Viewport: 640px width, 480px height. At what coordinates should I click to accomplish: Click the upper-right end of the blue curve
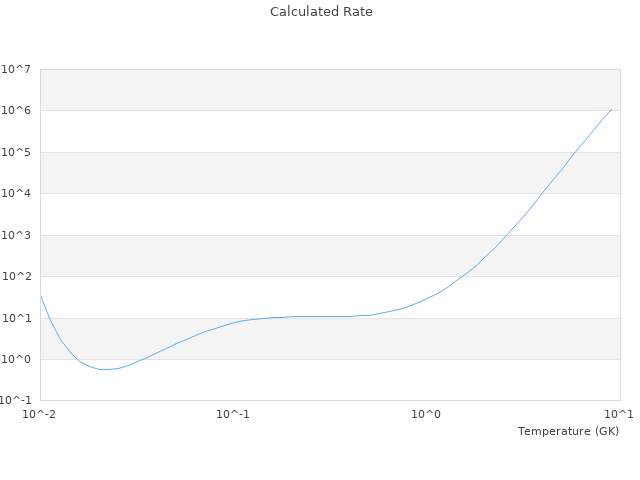612,109
